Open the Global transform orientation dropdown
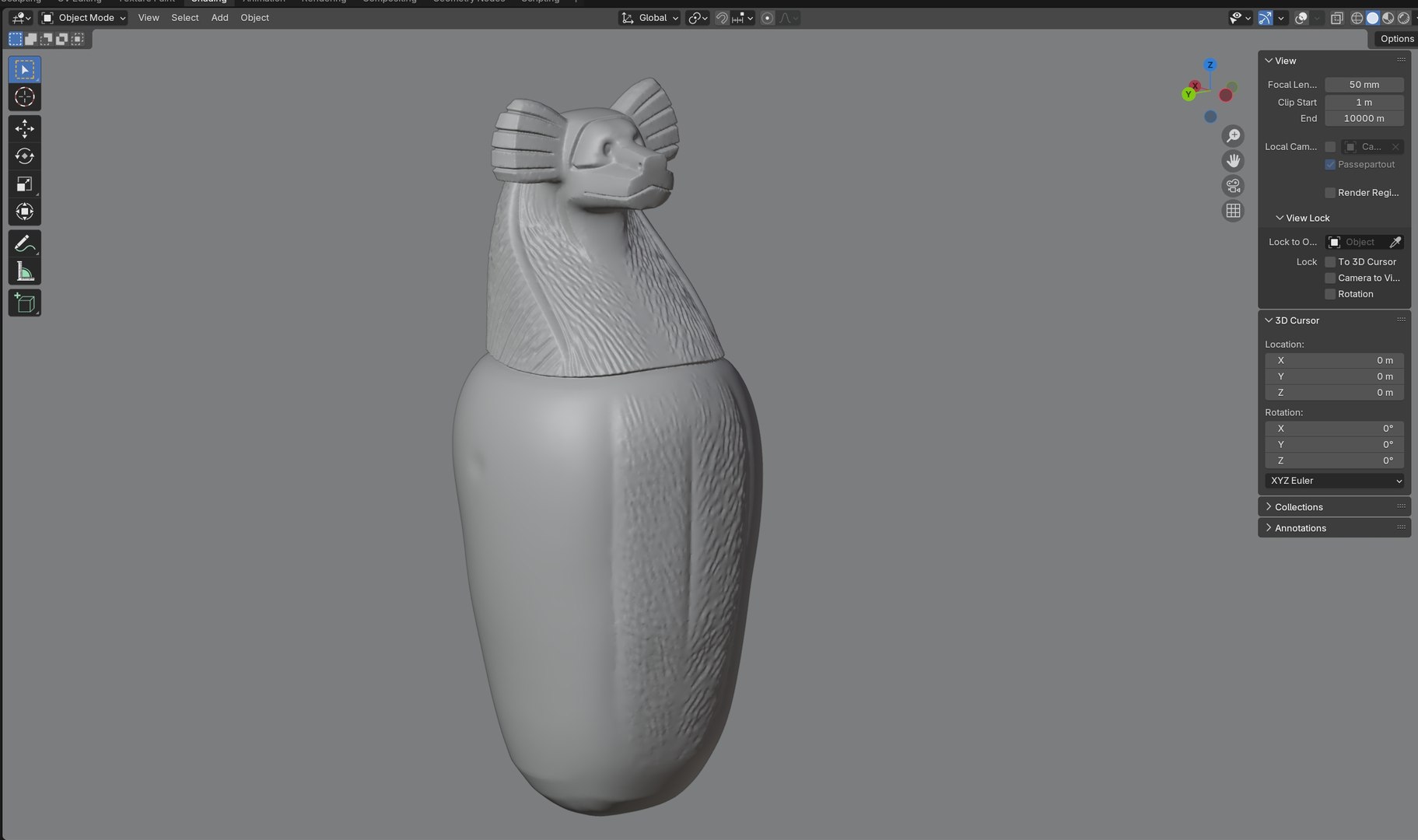1418x840 pixels. (650, 18)
